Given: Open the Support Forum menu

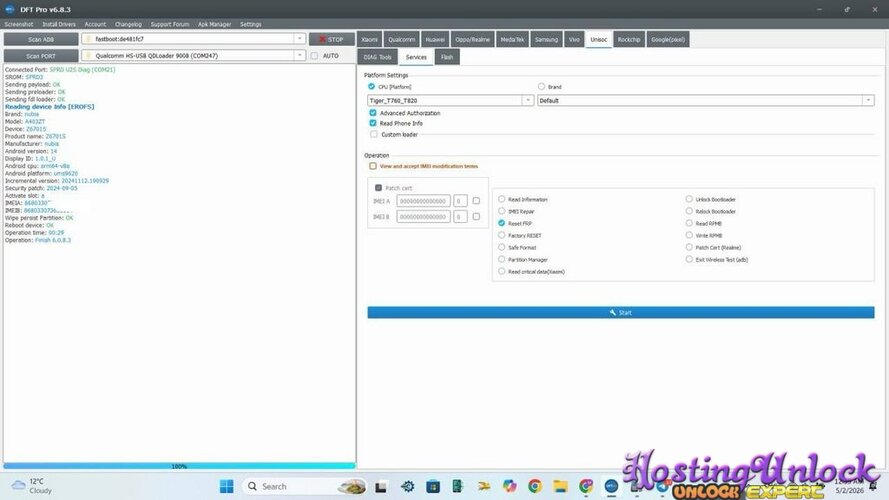Looking at the screenshot, I should coord(170,24).
